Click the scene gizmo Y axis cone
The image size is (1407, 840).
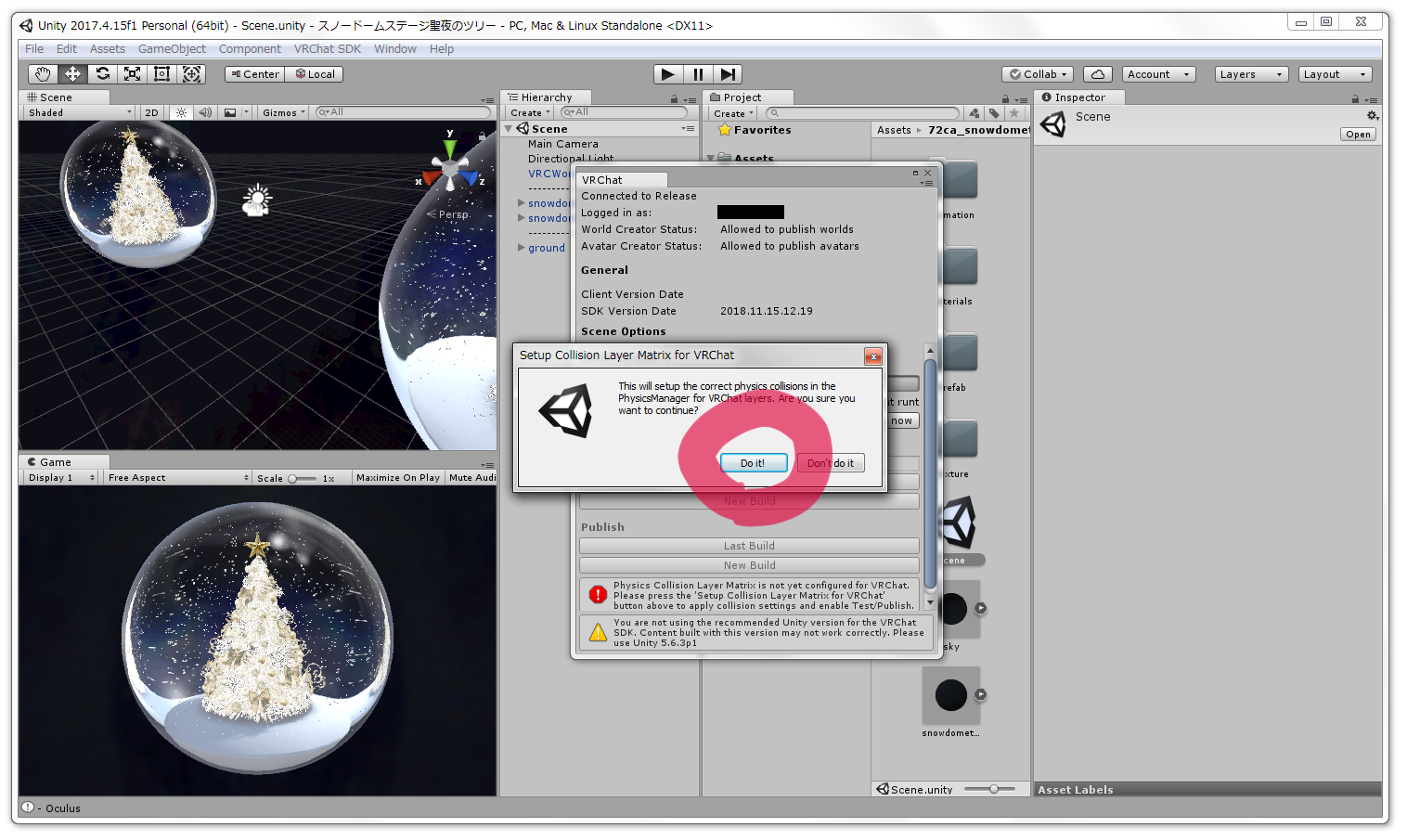(450, 148)
